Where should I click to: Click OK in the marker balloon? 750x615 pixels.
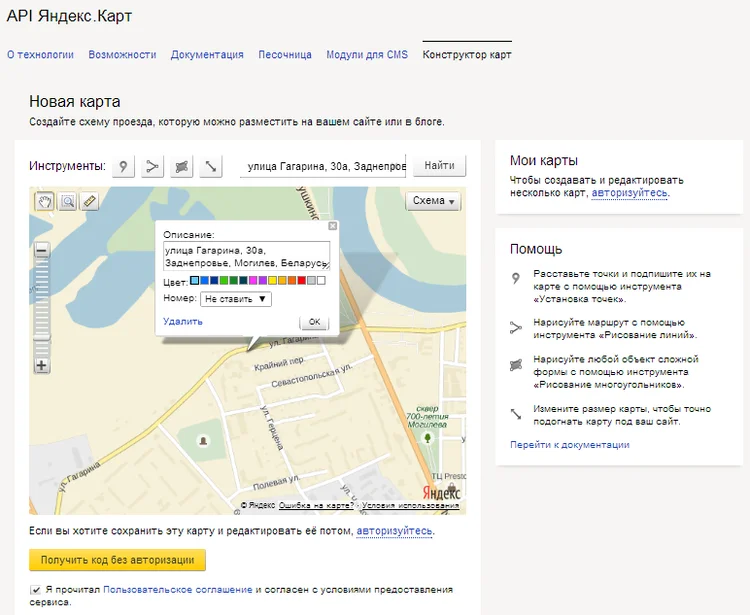click(x=314, y=322)
